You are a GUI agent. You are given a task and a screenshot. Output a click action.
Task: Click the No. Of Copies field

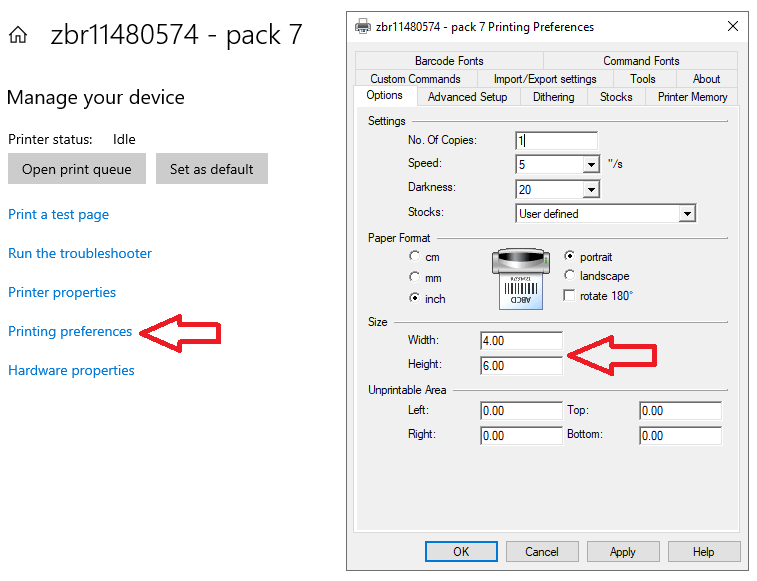pyautogui.click(x=556, y=141)
